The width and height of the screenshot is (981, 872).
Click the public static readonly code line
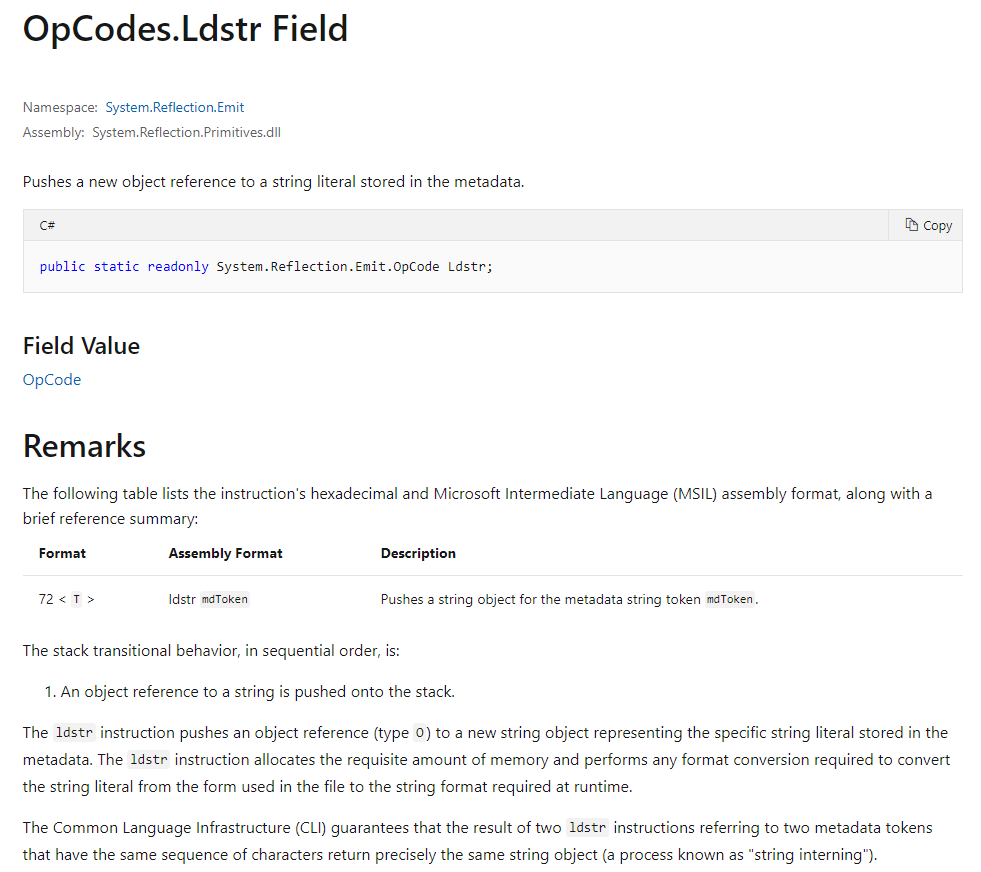click(x=266, y=267)
